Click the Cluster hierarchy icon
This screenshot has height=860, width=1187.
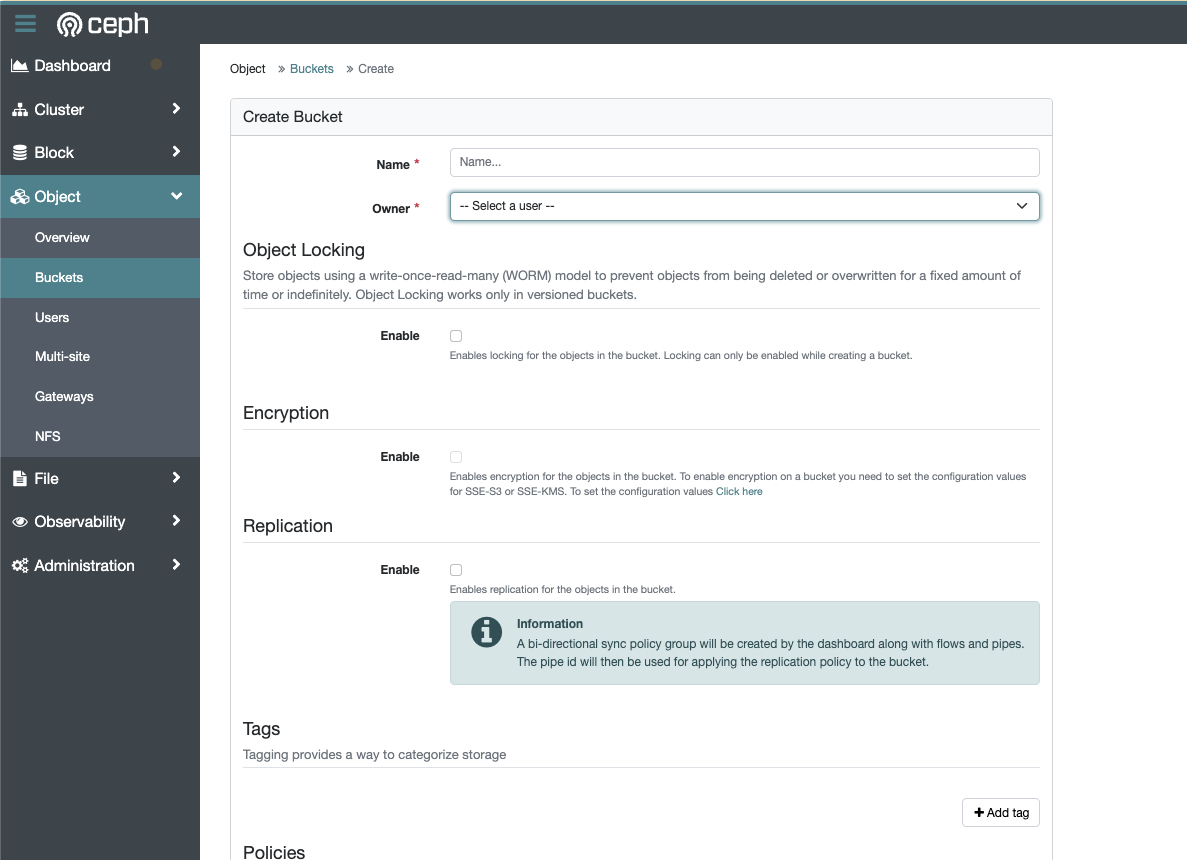[x=19, y=110]
